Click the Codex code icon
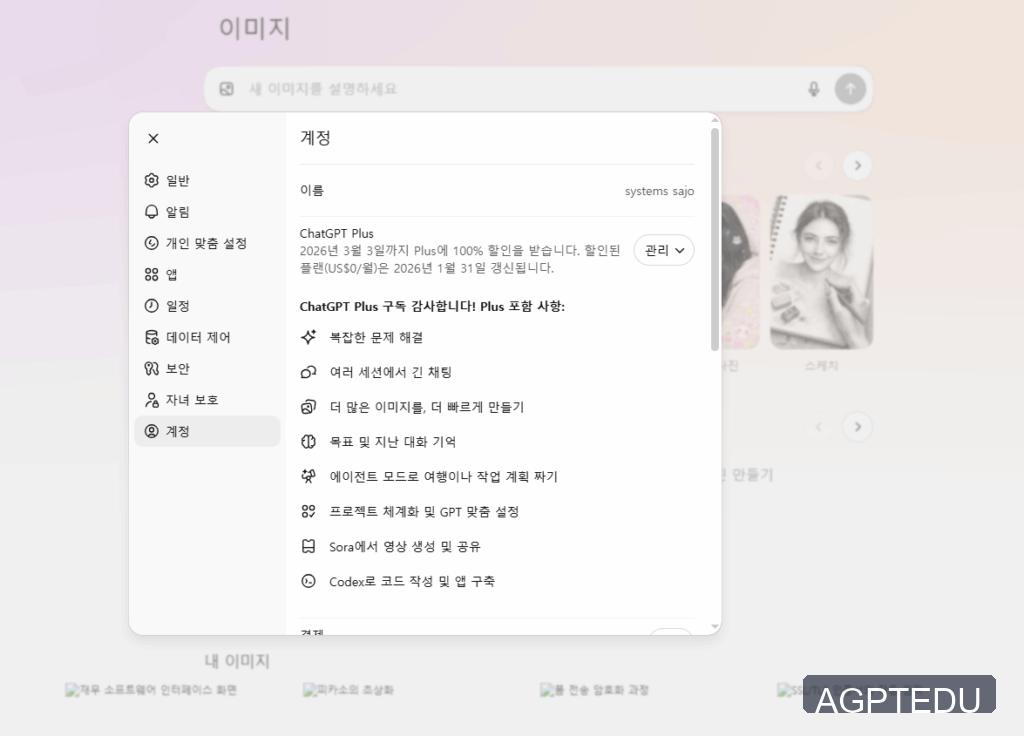The width and height of the screenshot is (1024, 736). pyautogui.click(x=308, y=581)
